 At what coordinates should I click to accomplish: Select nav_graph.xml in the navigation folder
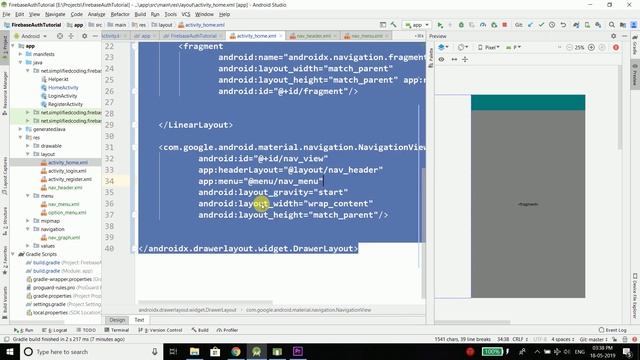coord(64,238)
